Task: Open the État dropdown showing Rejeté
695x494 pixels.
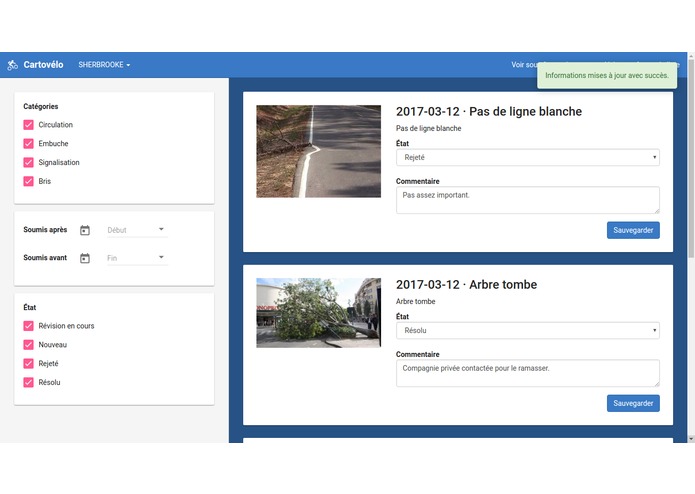Action: pos(527,157)
